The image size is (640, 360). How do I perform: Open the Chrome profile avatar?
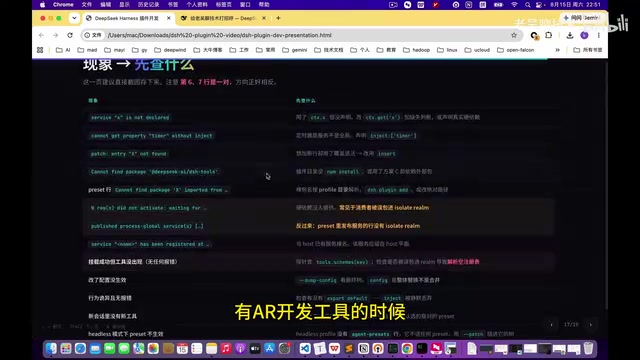(584, 35)
